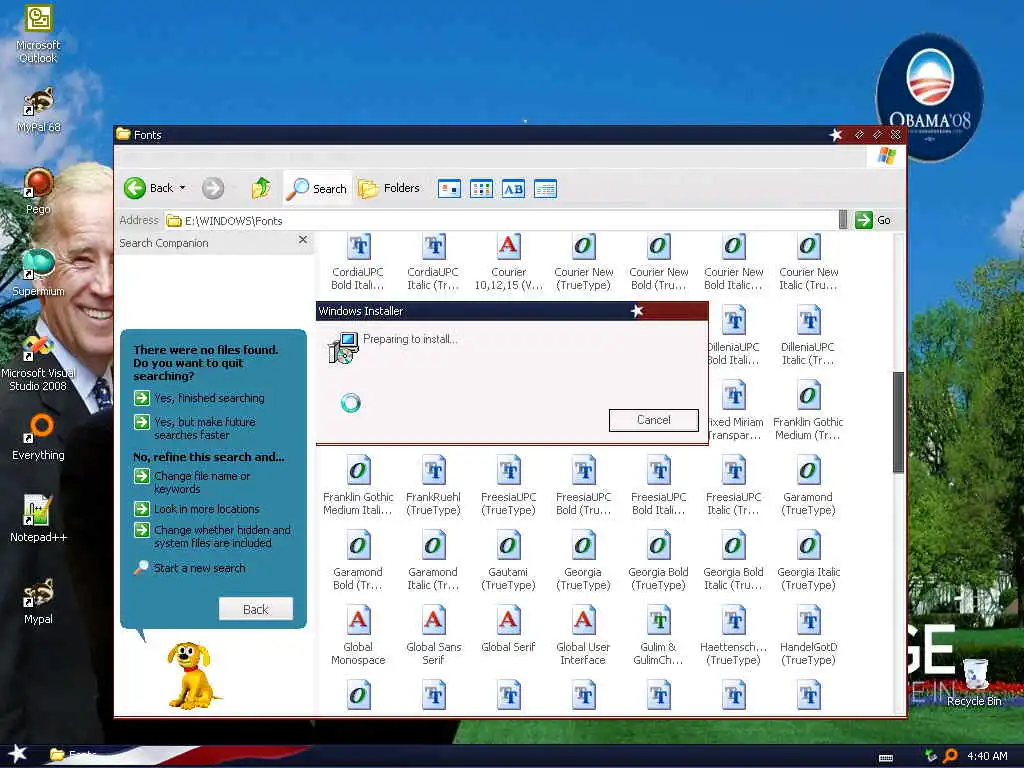The width and height of the screenshot is (1024, 768).
Task: Click the Back button in Search Companion
Action: pyautogui.click(x=255, y=609)
